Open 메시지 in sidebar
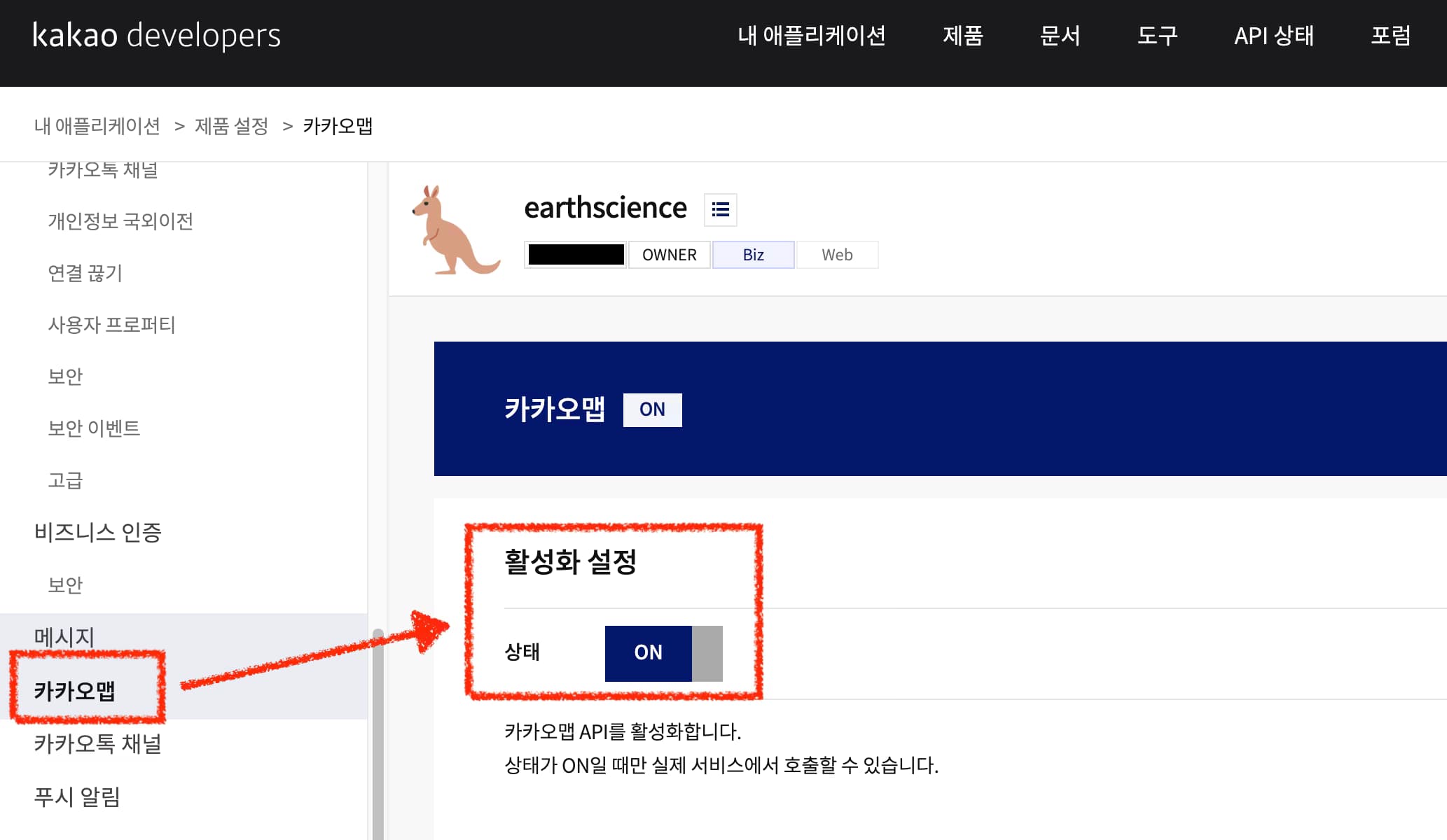Image resolution: width=1447 pixels, height=840 pixels. click(x=64, y=636)
